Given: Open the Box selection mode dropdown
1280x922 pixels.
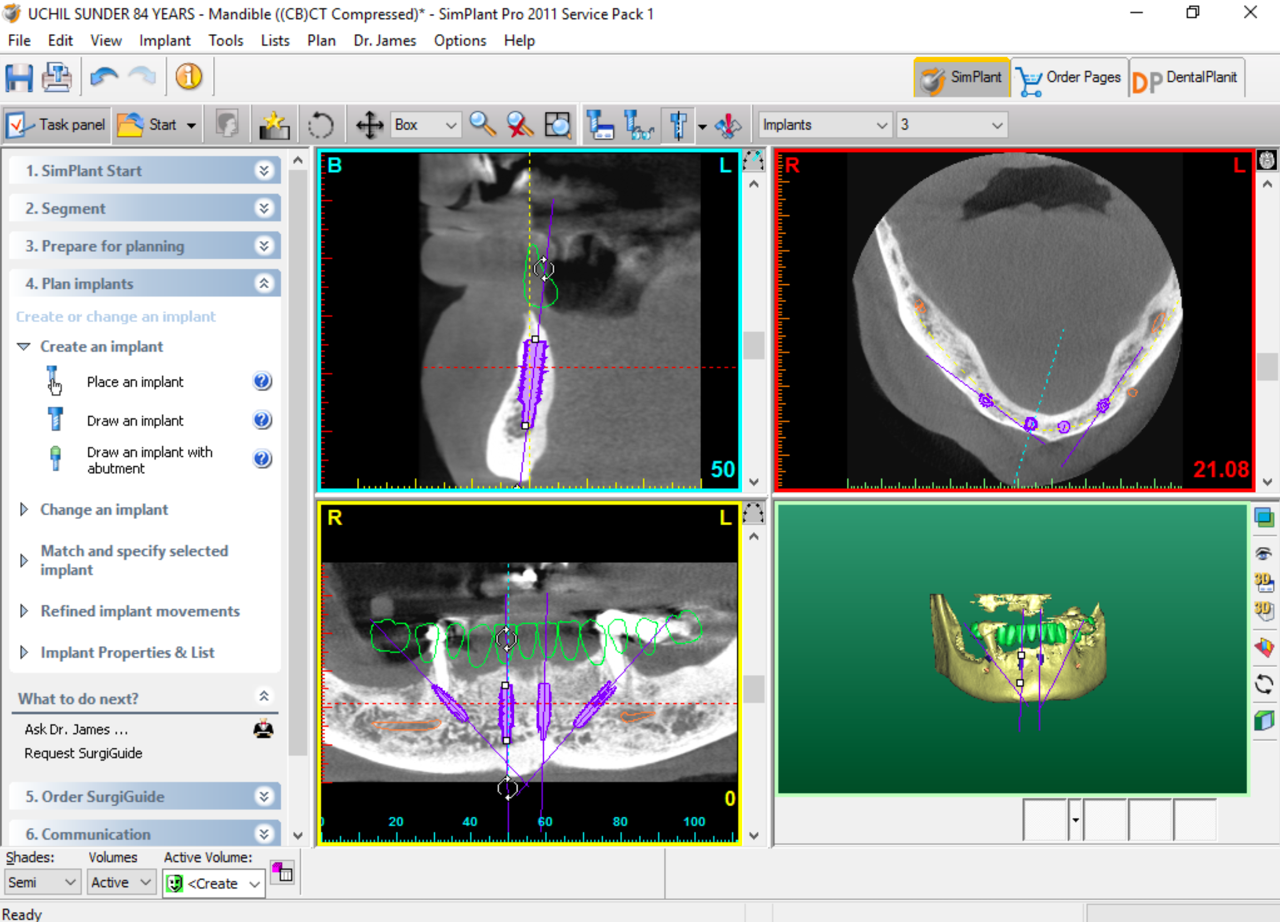Looking at the screenshot, I should 451,125.
